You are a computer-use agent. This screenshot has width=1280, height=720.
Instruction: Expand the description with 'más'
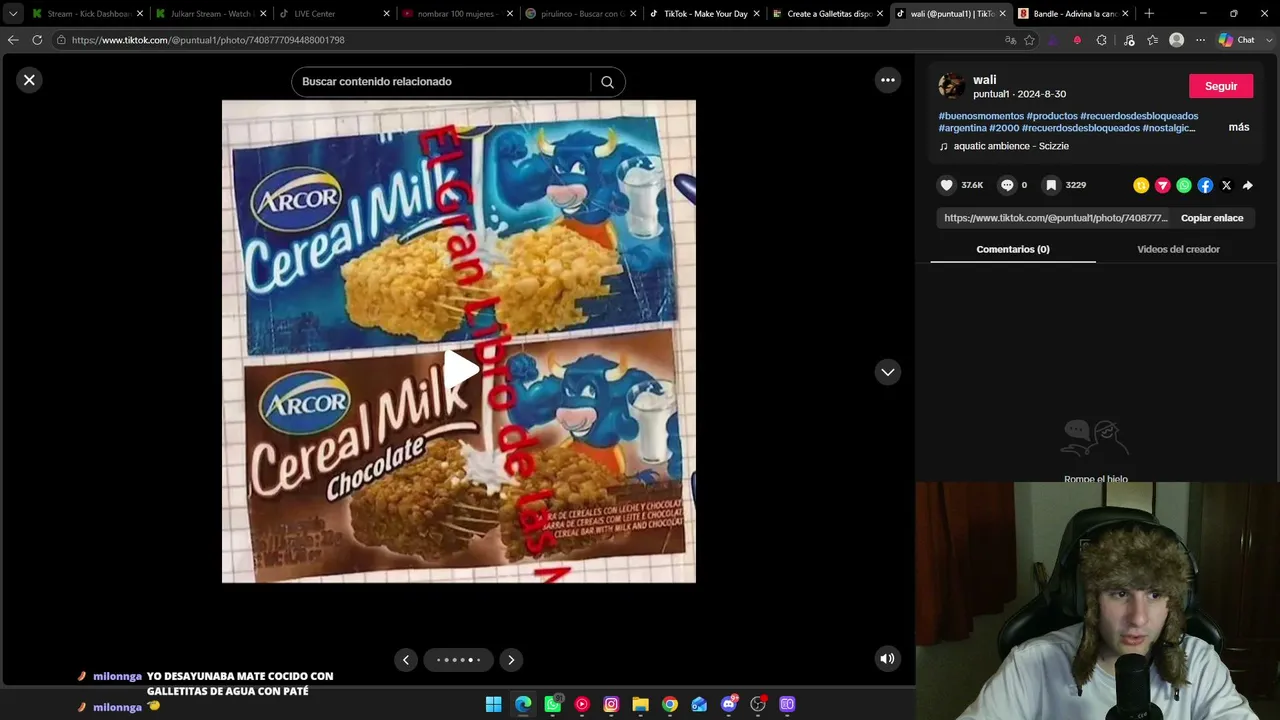click(1239, 128)
